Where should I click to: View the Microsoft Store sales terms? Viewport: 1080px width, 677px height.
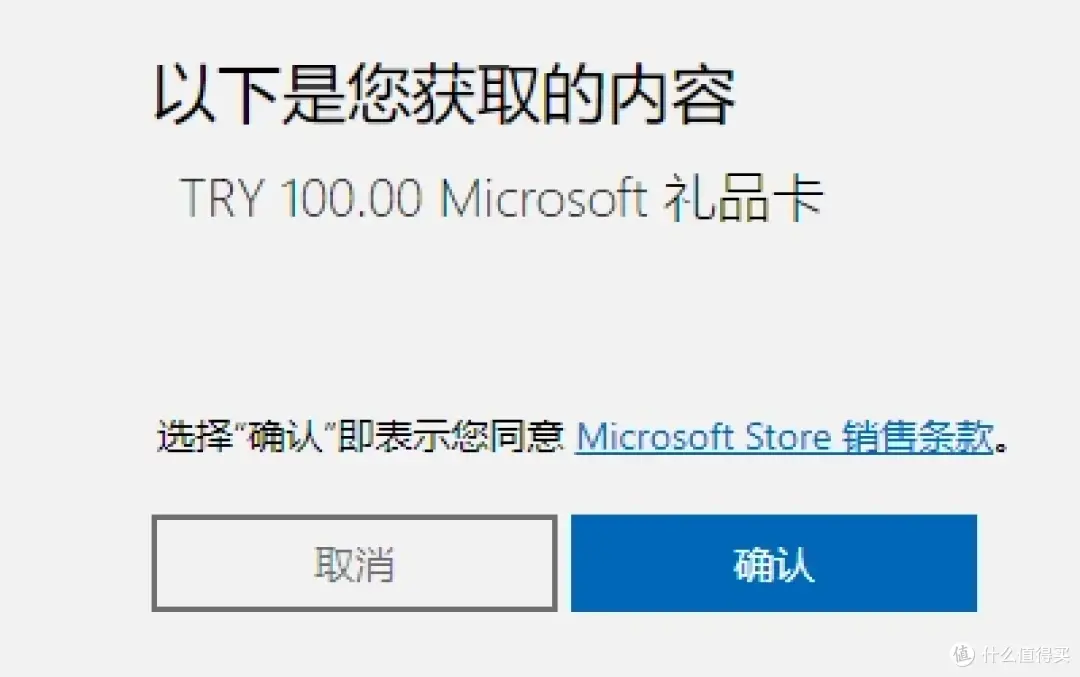(785, 437)
